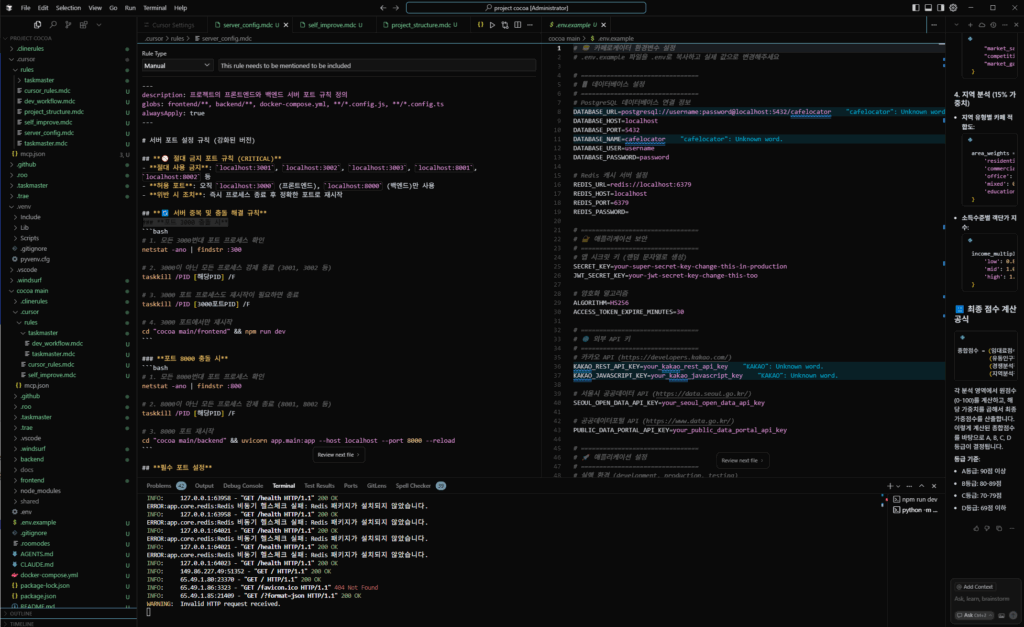
Task: Go back with the navigation arrow
Action: pyautogui.click(x=383, y=8)
